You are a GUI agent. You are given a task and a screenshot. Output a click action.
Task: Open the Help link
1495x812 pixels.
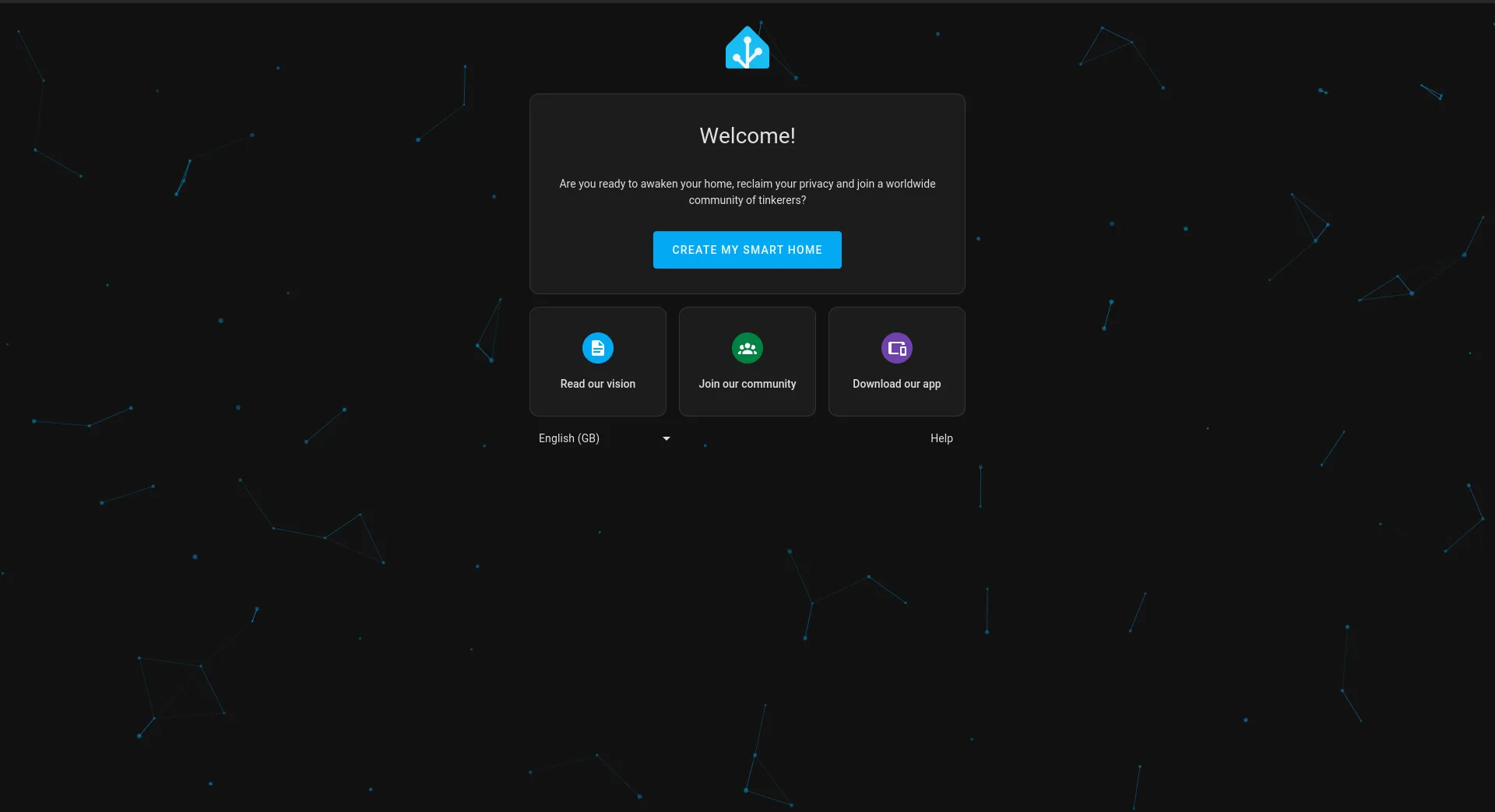pyautogui.click(x=941, y=438)
